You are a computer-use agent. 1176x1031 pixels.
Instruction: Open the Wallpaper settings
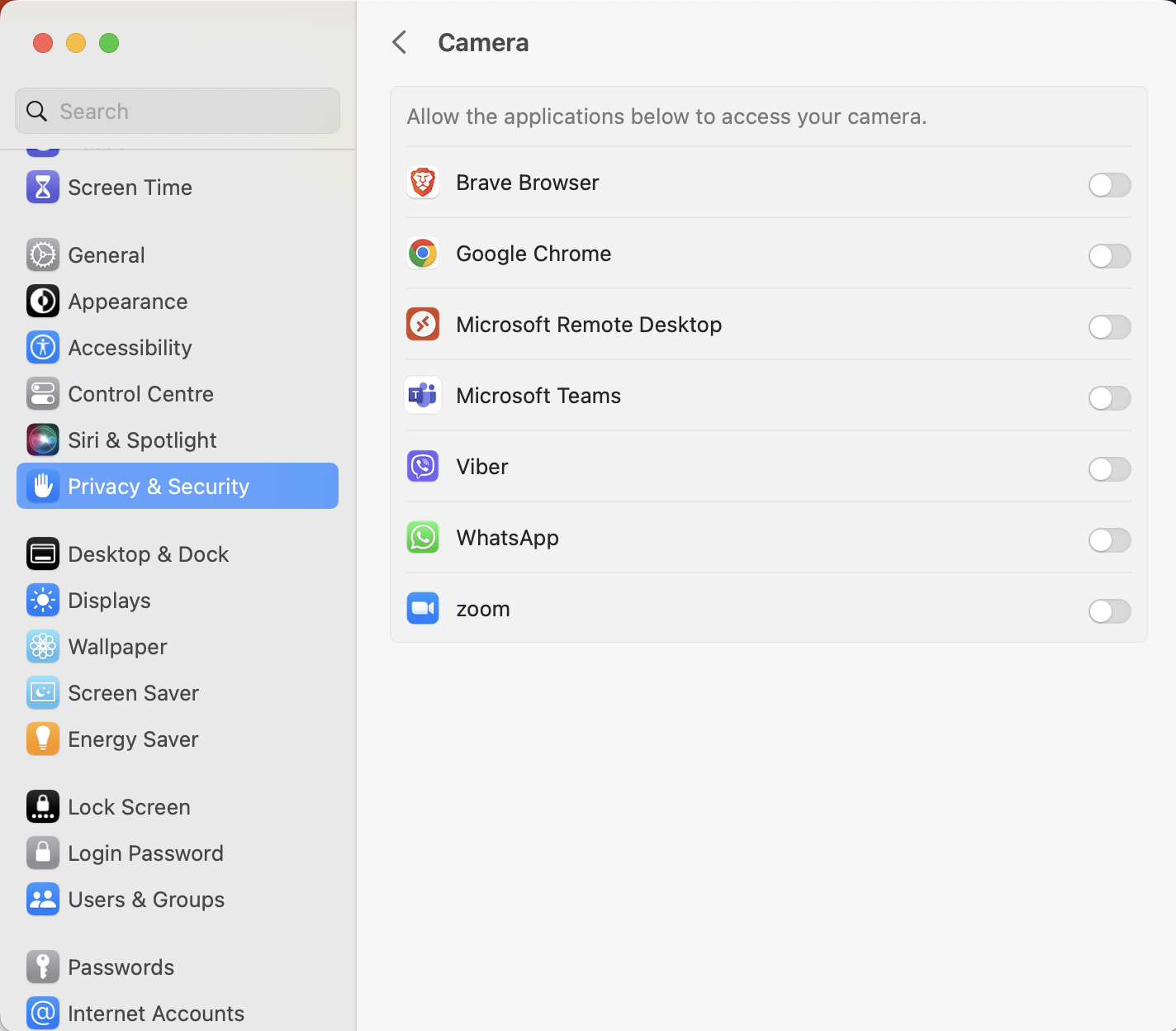click(117, 646)
